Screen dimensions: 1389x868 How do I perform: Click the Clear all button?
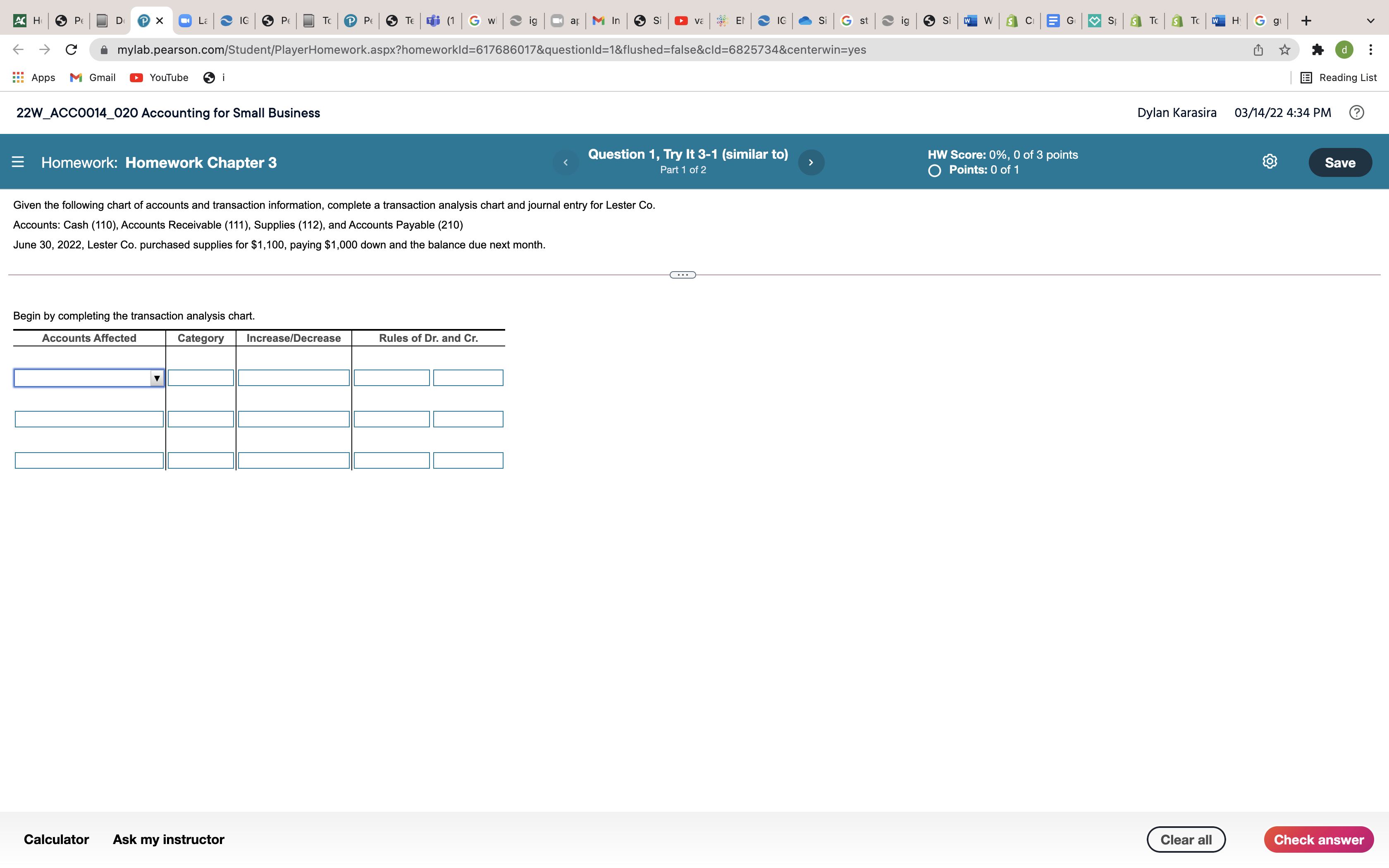[x=1186, y=839]
